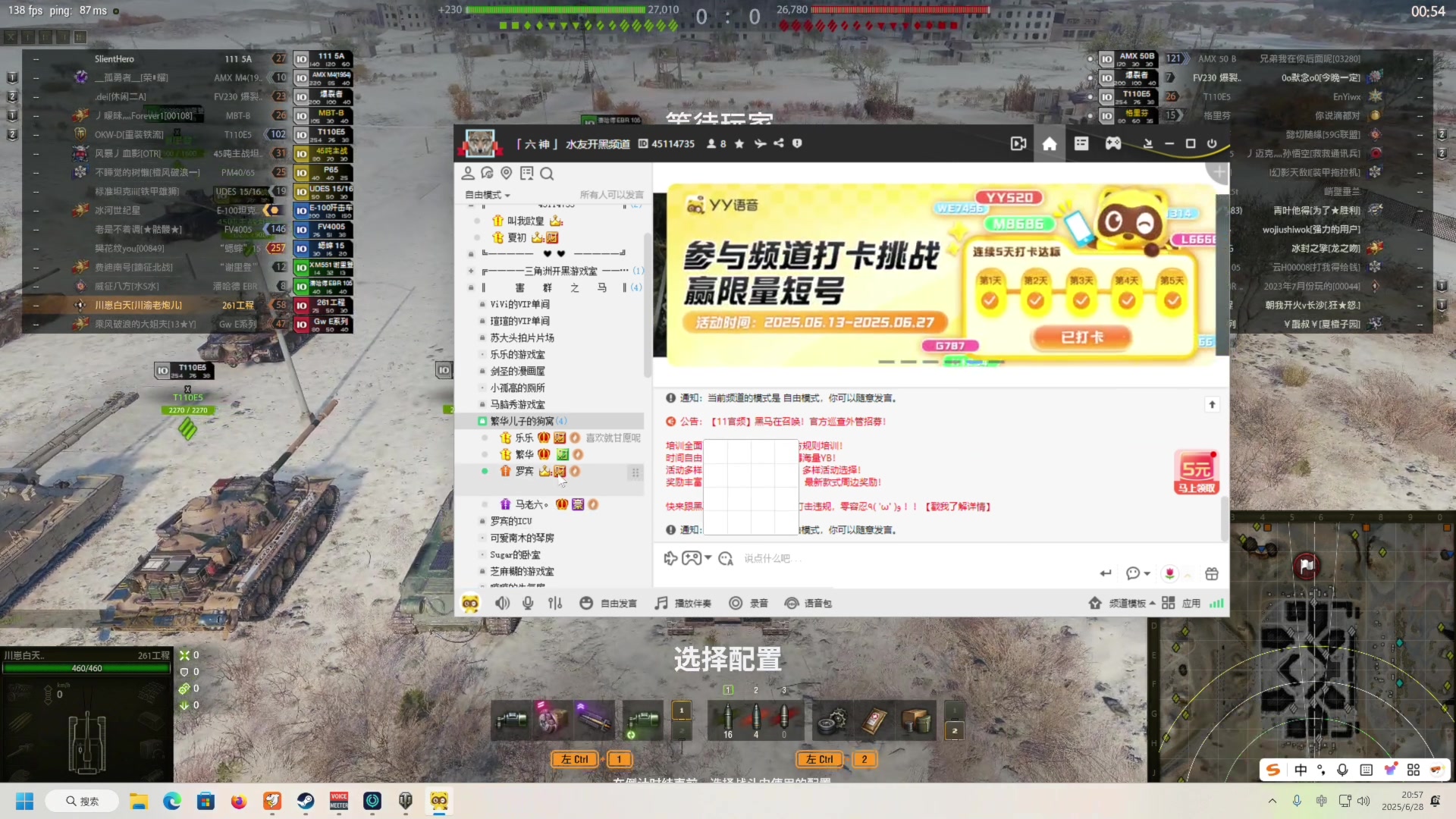Share the channel via share icon
The image size is (1456, 819).
[x=779, y=143]
